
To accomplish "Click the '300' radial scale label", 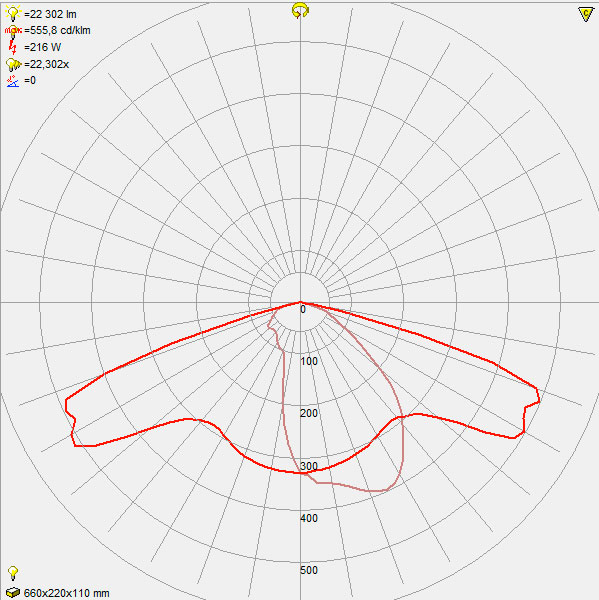I will [x=309, y=466].
